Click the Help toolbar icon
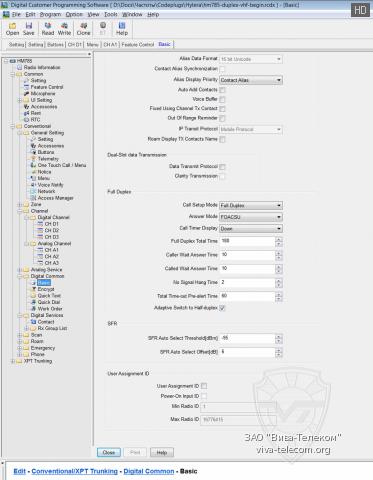Image resolution: width=373 pixels, height=480 pixels. [x=122, y=29]
